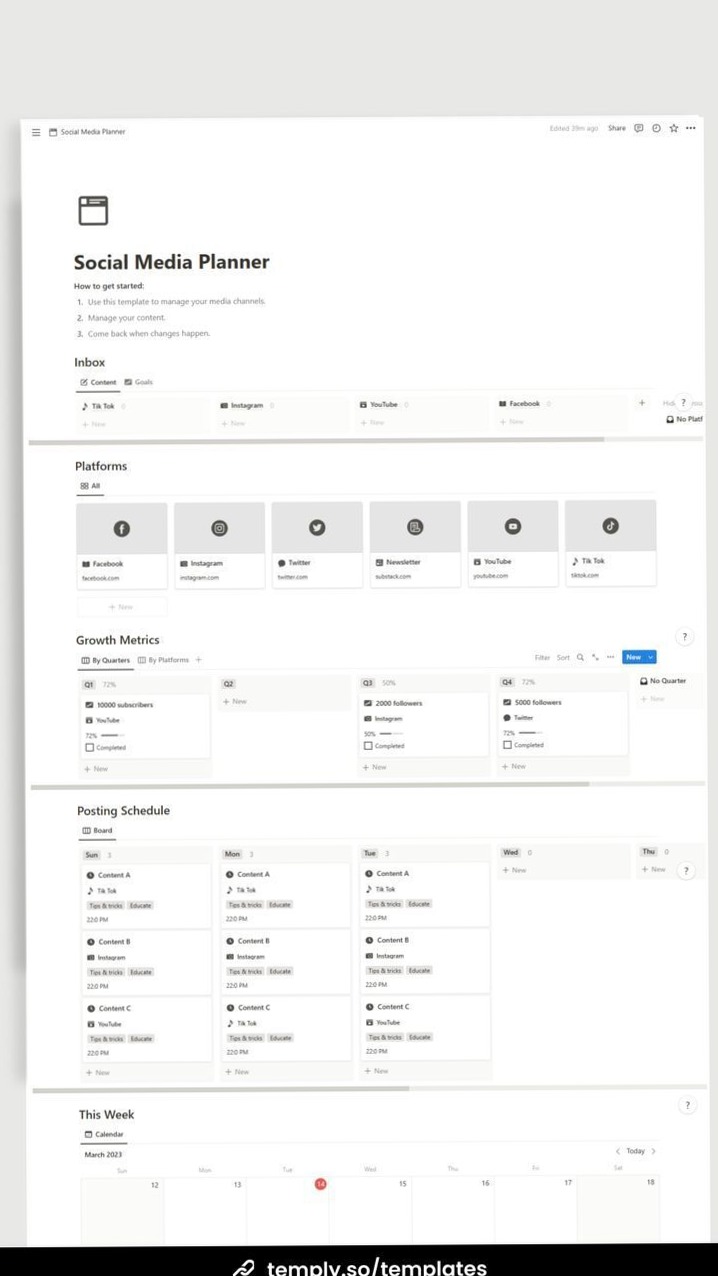Click Today in the calendar
The height and width of the screenshot is (1276, 718).
pos(636,1151)
